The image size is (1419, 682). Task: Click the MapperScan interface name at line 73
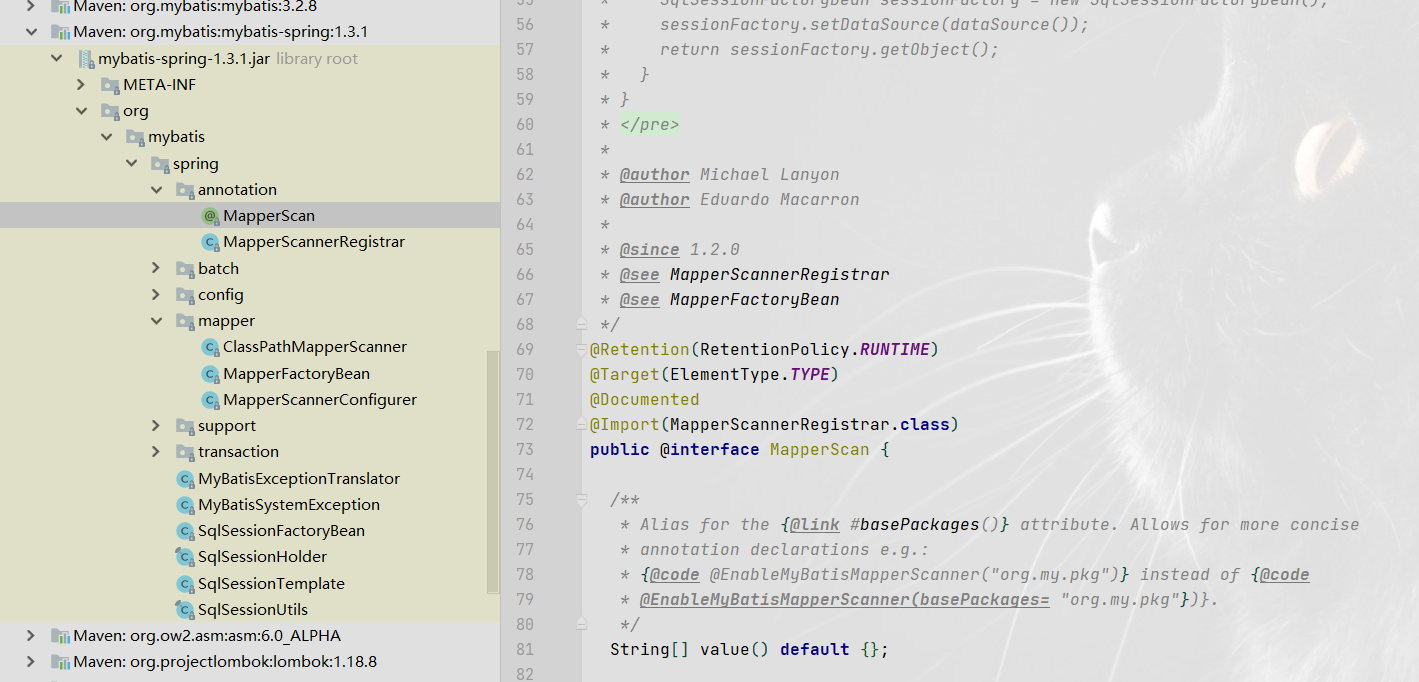(819, 450)
